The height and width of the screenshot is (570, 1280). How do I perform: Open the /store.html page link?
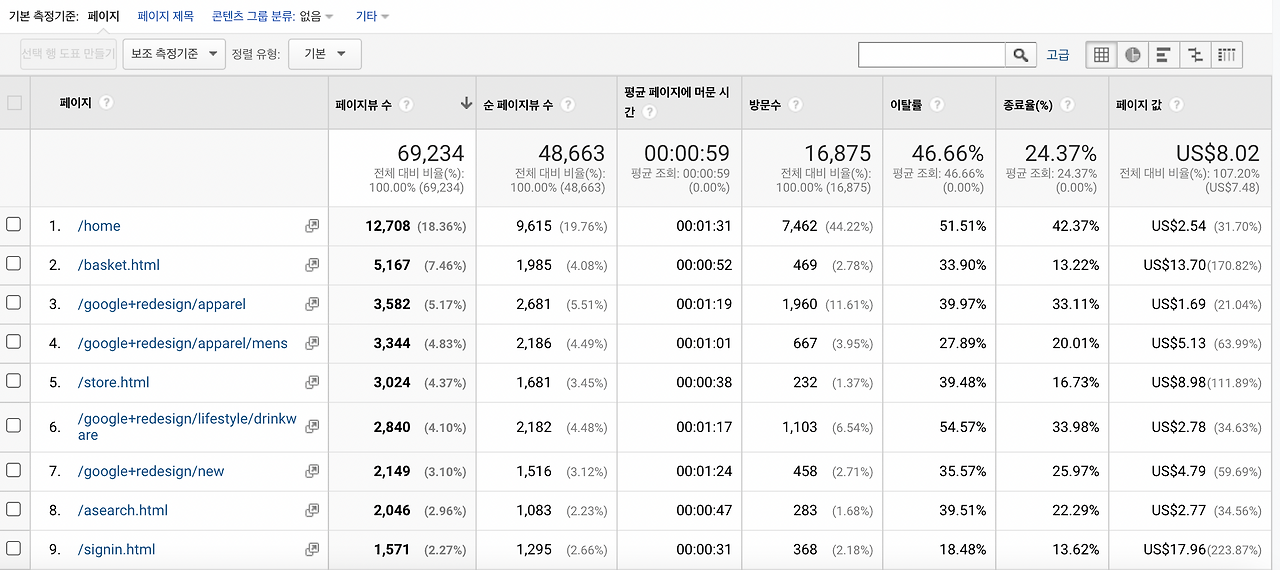[114, 382]
